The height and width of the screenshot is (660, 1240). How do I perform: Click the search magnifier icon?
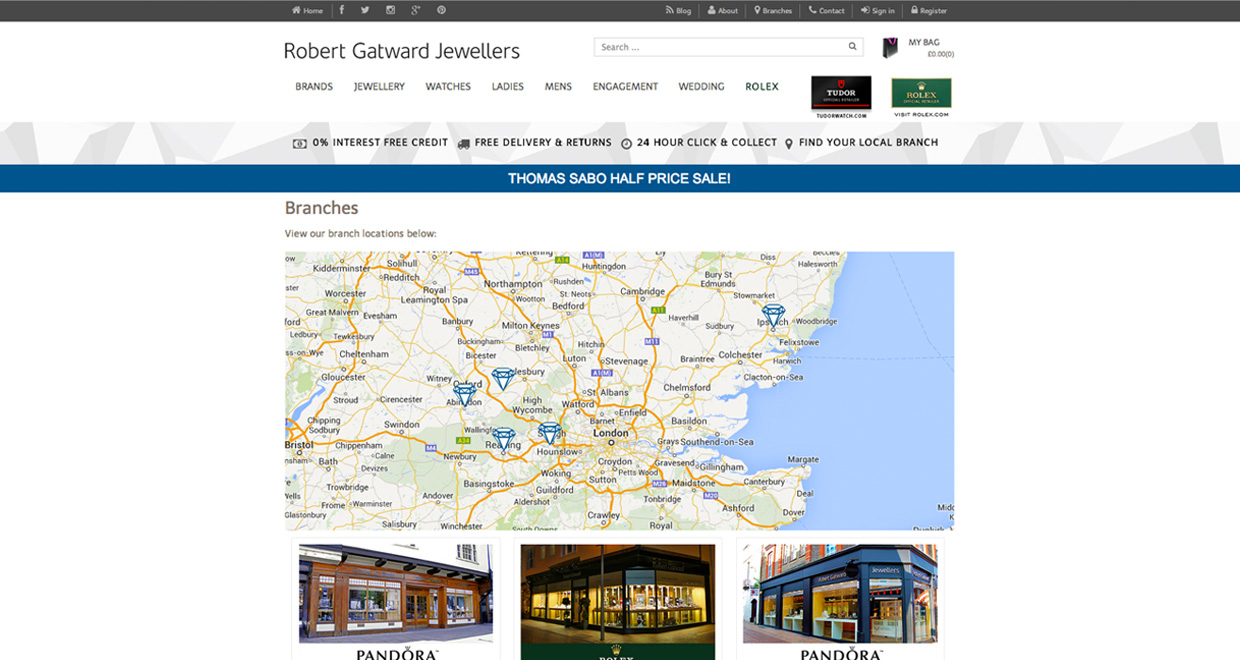[x=852, y=47]
